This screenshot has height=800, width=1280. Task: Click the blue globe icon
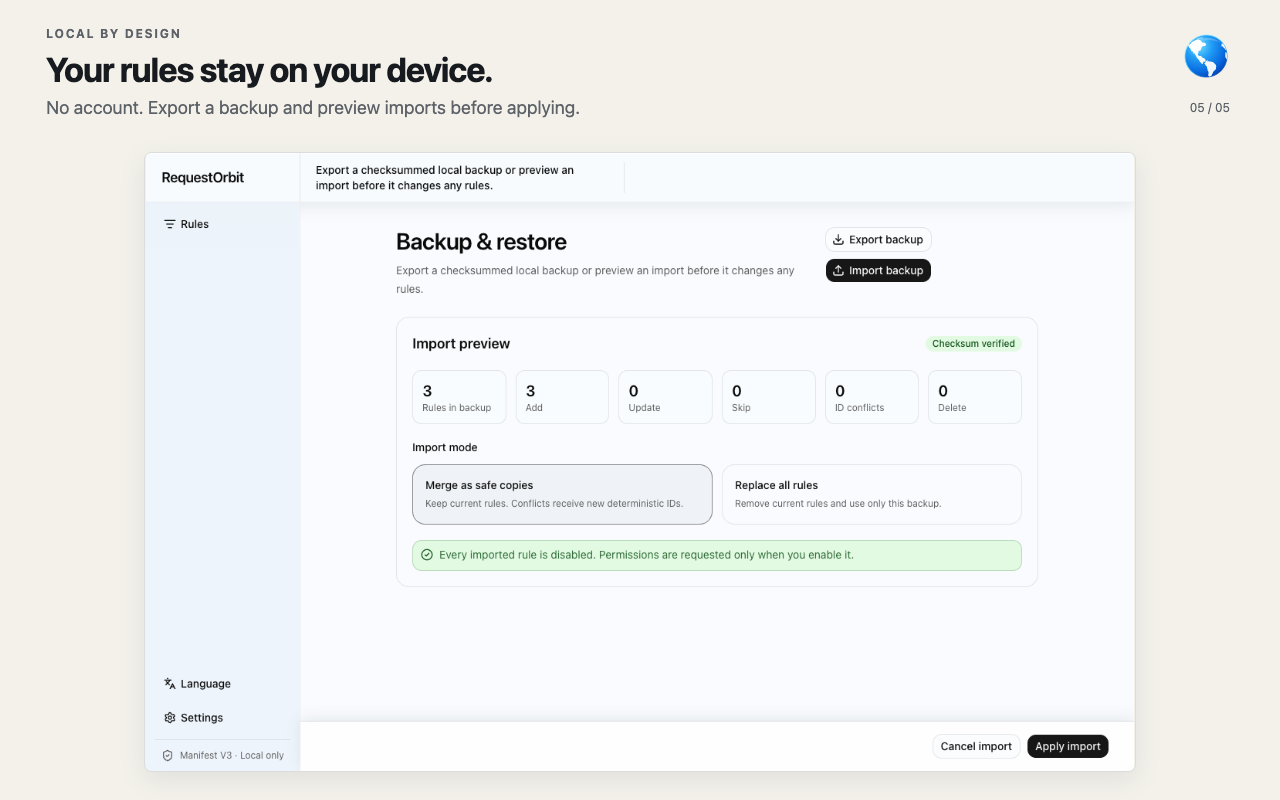[1206, 57]
